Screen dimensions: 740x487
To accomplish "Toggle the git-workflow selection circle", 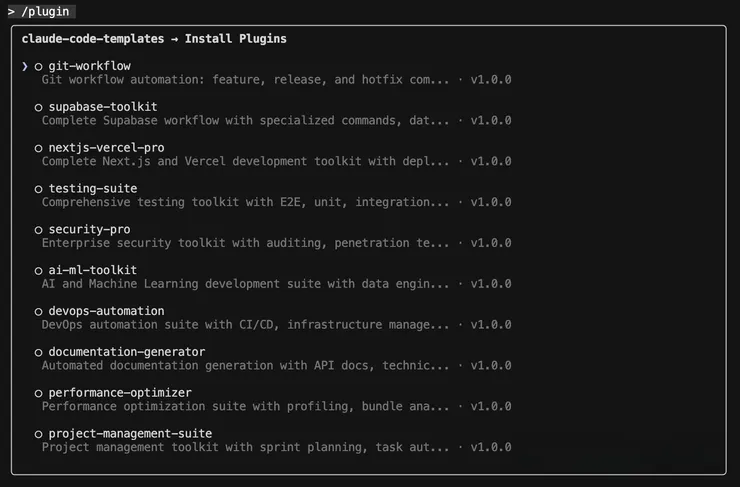I will click(39, 66).
